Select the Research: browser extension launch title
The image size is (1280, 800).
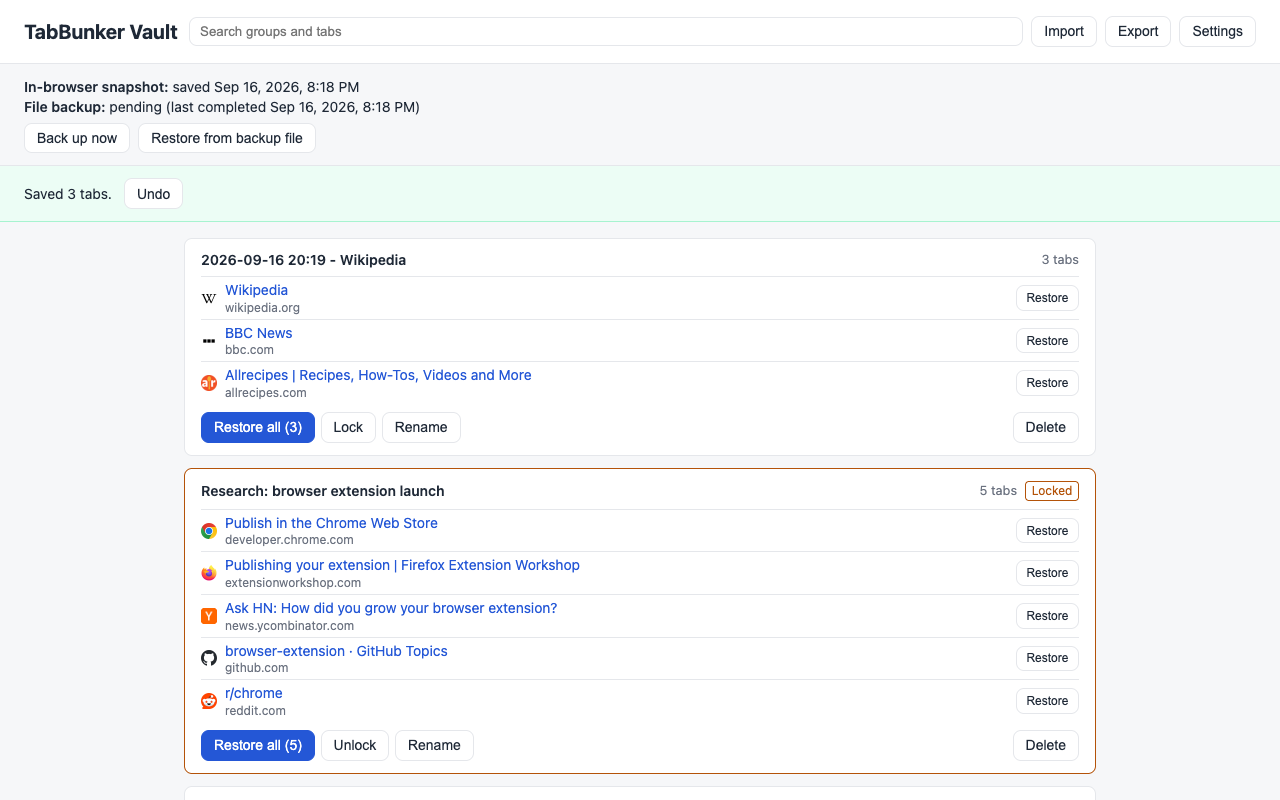pos(323,491)
